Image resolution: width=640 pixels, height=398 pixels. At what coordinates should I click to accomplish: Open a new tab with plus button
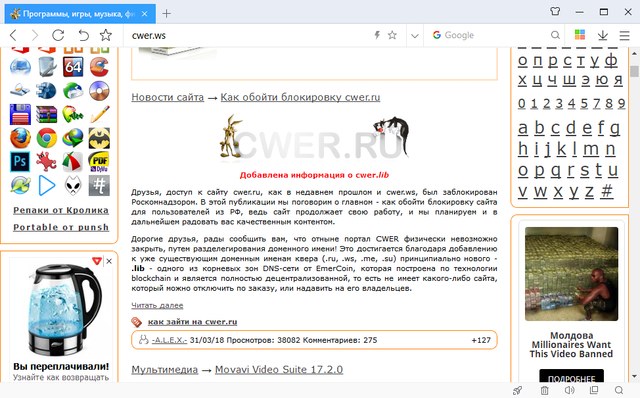pyautogui.click(x=166, y=13)
